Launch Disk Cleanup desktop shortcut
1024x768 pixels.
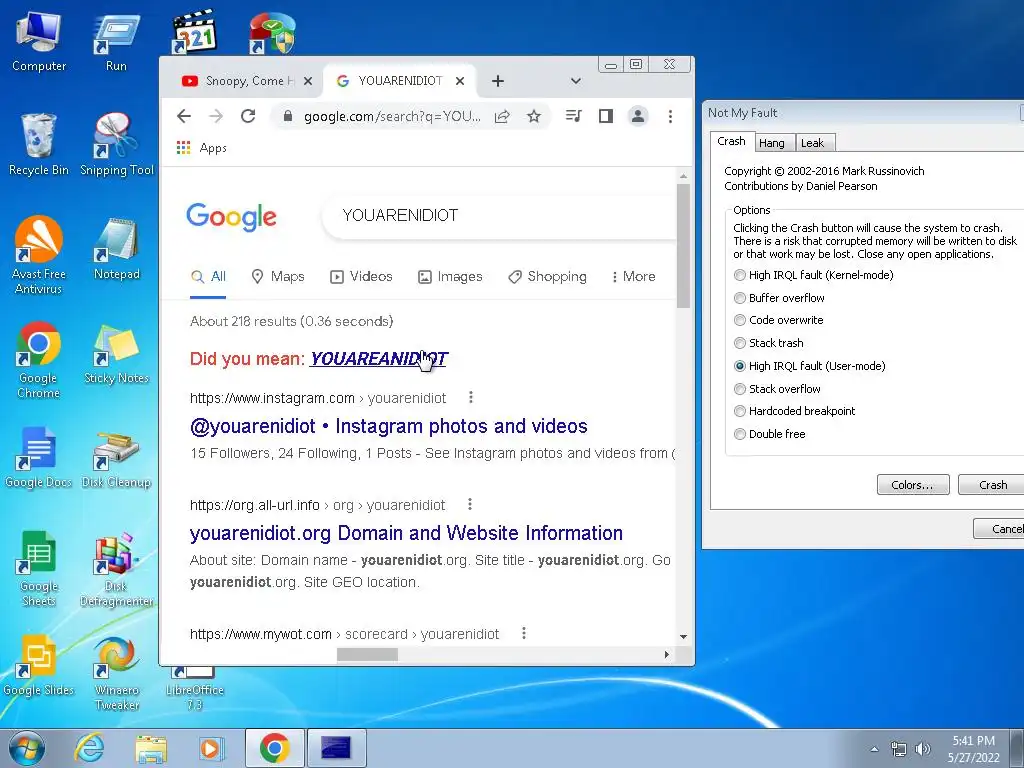point(116,457)
